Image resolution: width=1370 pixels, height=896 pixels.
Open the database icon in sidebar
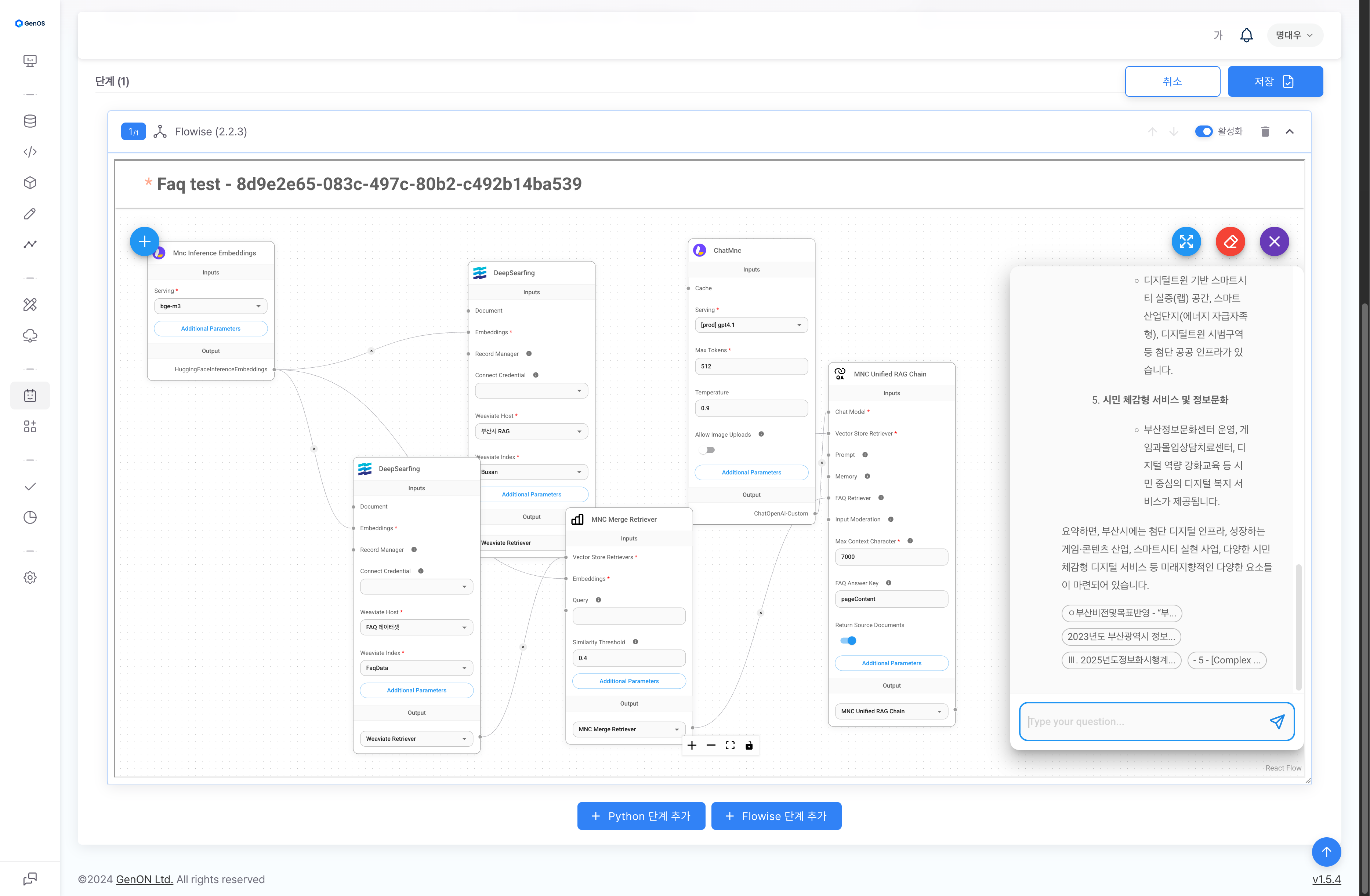pyautogui.click(x=30, y=121)
